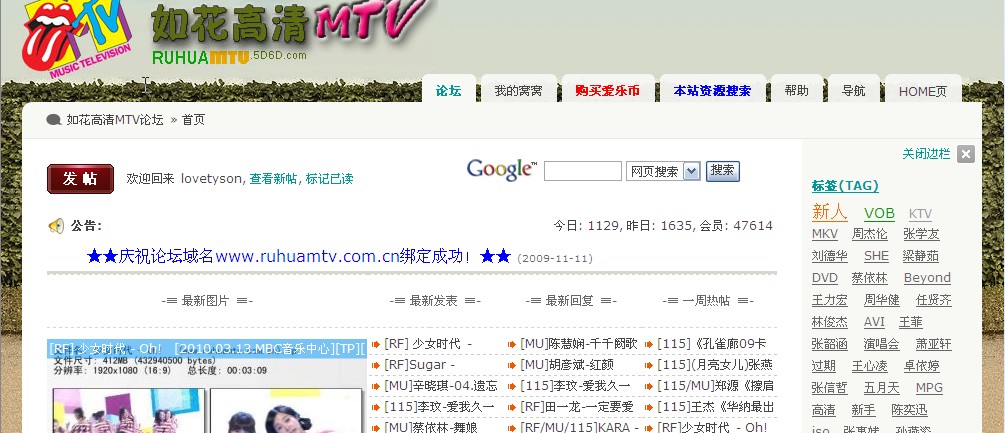Click the orange arrow before [RF]Sugar post
The height and width of the screenshot is (433, 1005).
click(x=376, y=365)
